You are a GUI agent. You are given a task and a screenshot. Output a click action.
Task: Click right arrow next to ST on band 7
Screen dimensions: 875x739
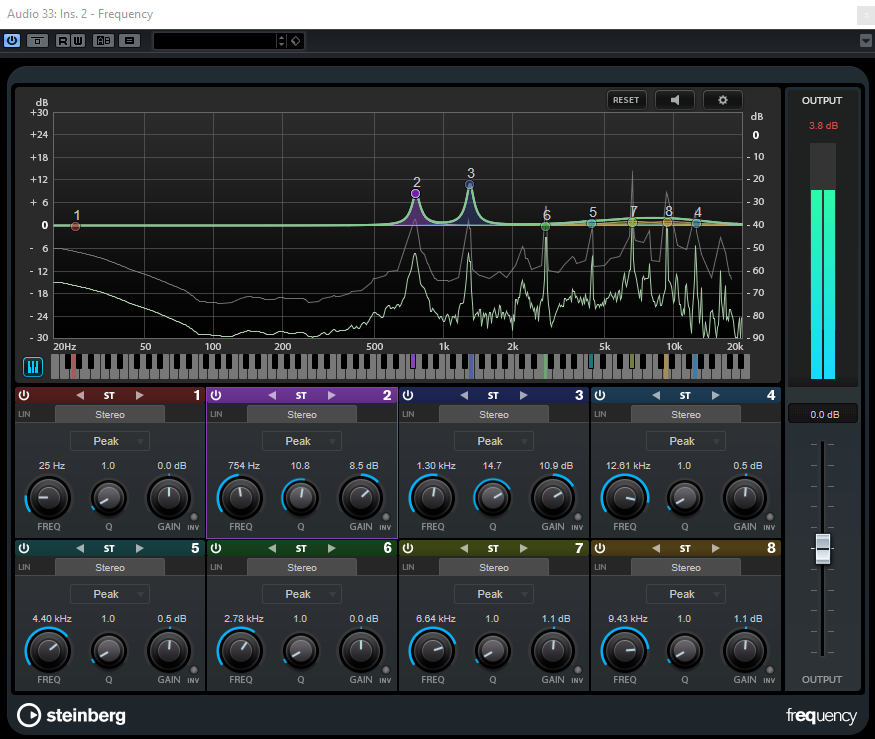pyautogui.click(x=523, y=549)
